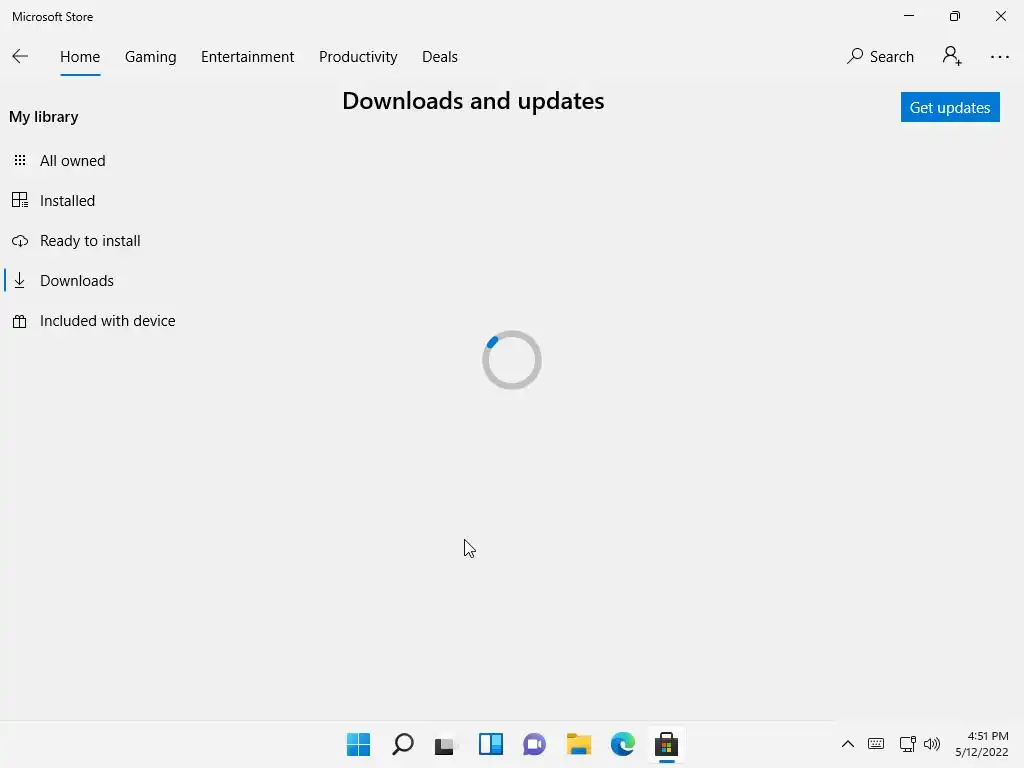Select the Productivity tab
1024x768 pixels.
(358, 57)
